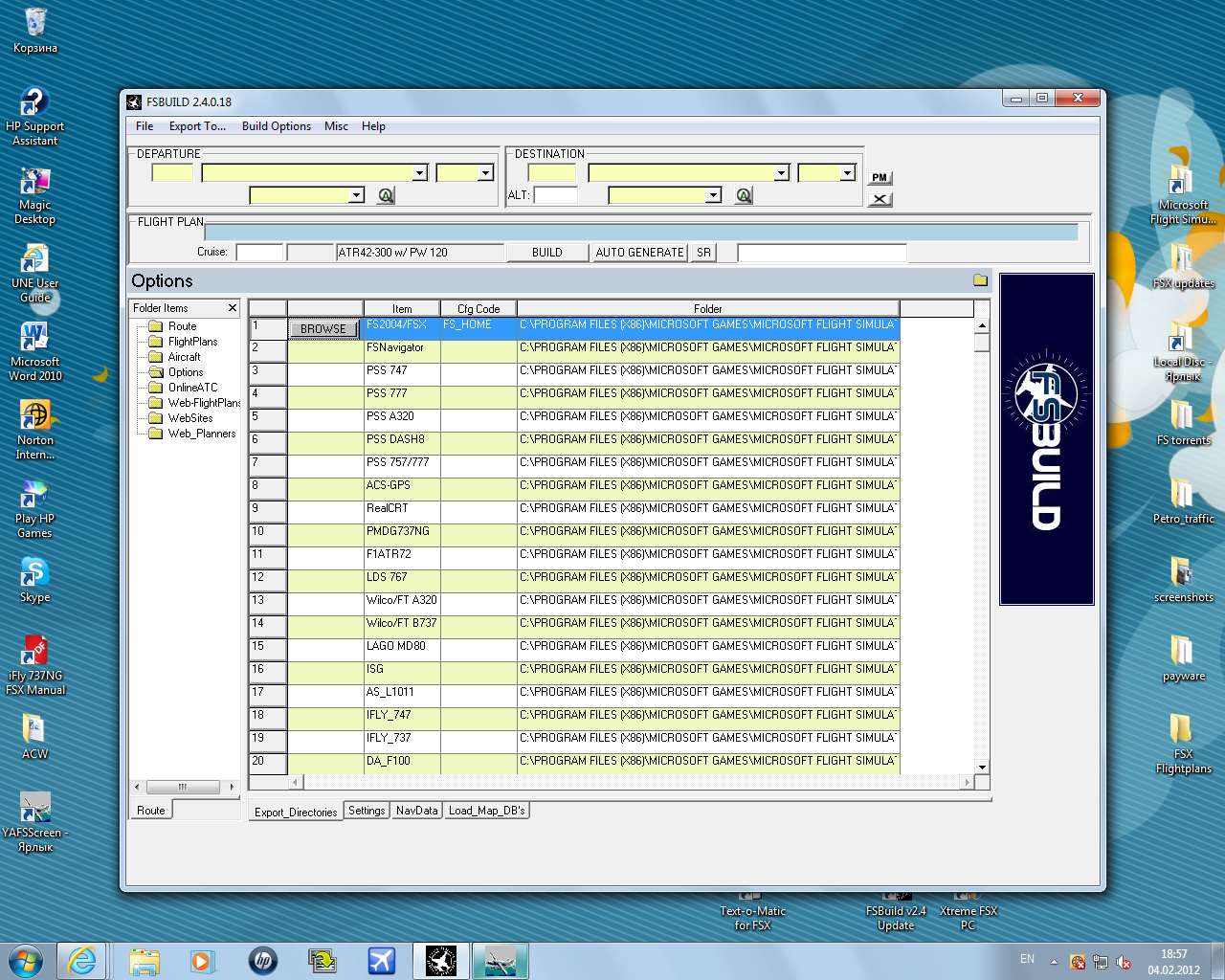
Task: Click the departure airport lookup icon
Action: tap(386, 195)
